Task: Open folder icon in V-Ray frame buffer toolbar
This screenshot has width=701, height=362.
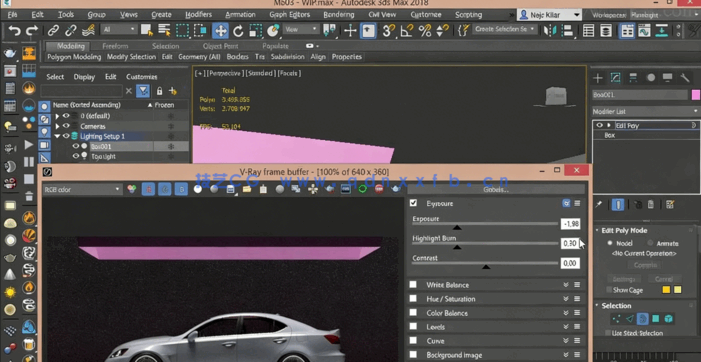Action: coord(247,189)
